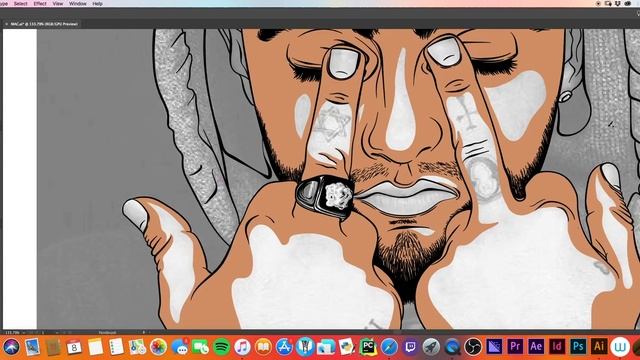
Task: Open Preview app in the Dock
Action: click(32, 347)
